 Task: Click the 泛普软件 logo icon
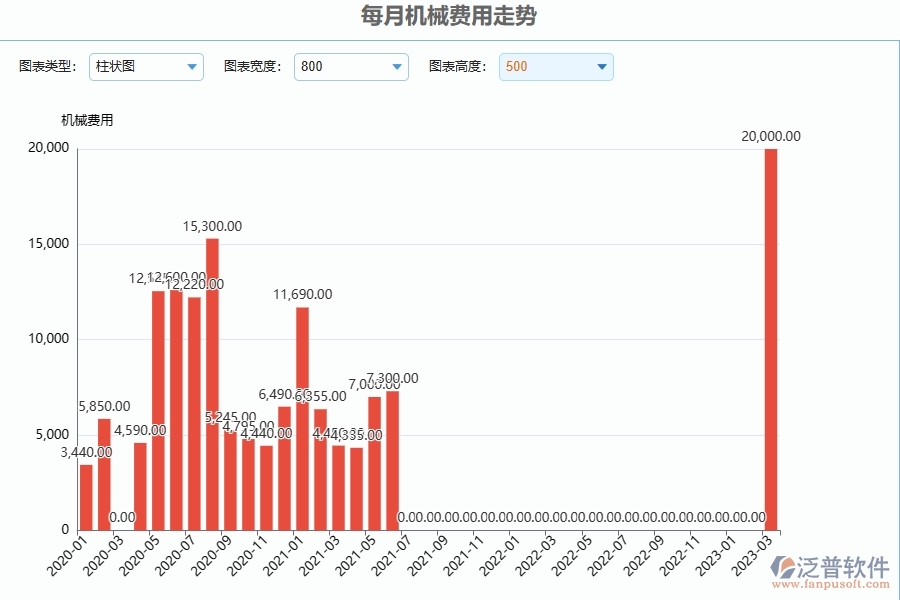(782, 564)
